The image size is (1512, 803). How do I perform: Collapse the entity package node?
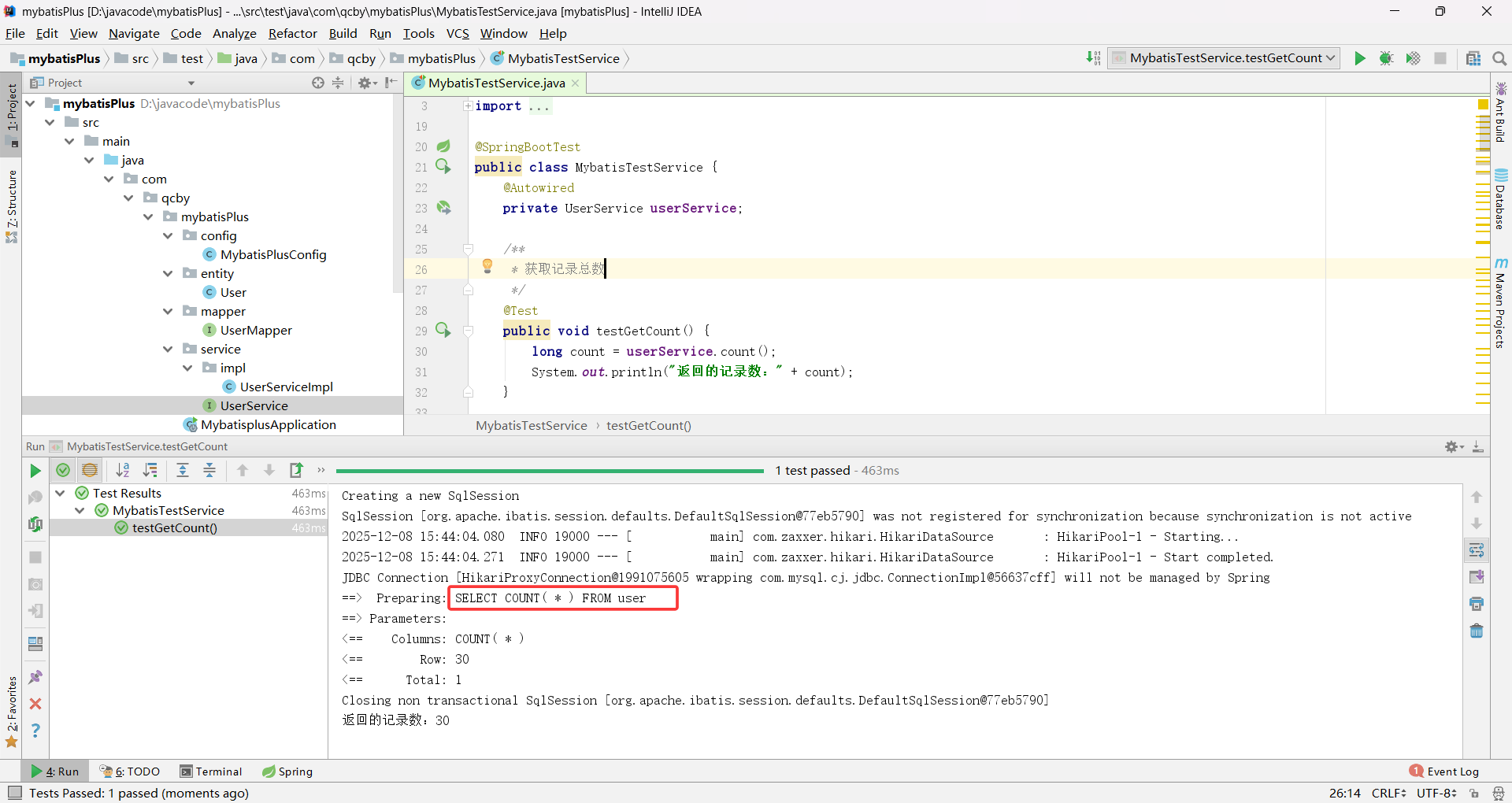coord(168,273)
